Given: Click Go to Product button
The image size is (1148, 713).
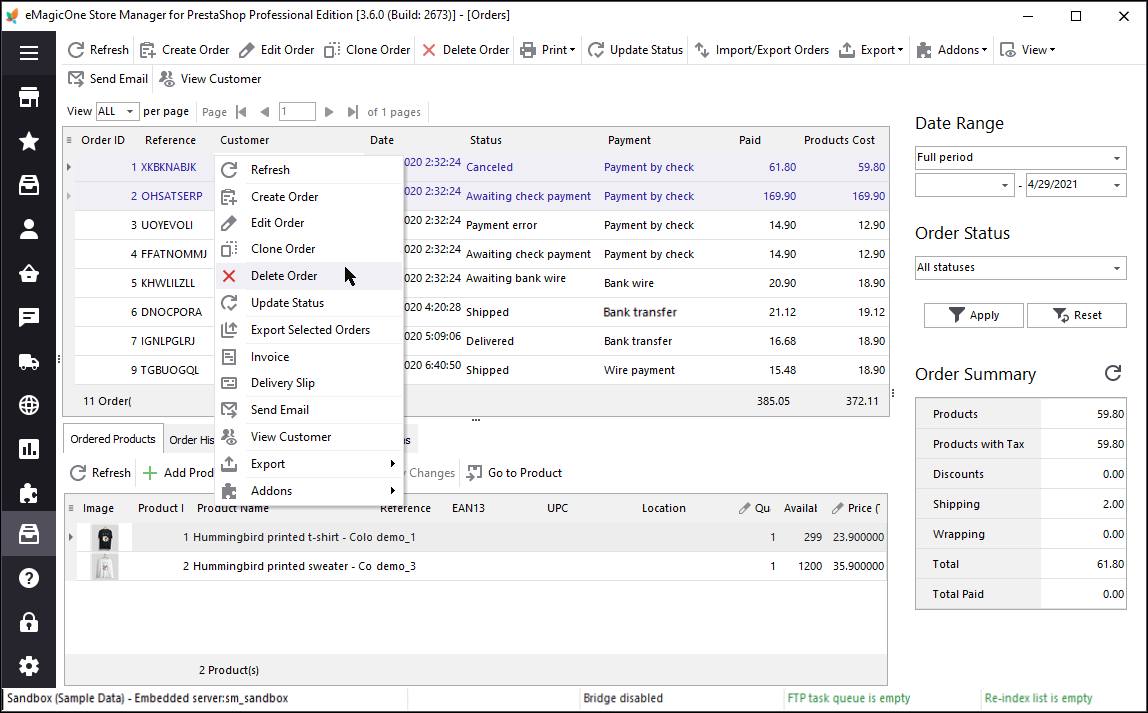Looking at the screenshot, I should (x=514, y=473).
